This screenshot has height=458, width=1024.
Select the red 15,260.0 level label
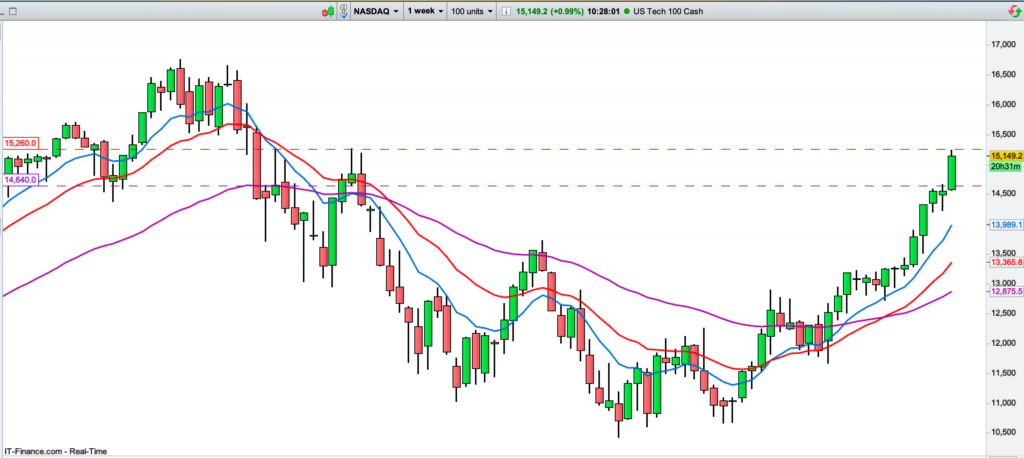pyautogui.click(x=20, y=143)
